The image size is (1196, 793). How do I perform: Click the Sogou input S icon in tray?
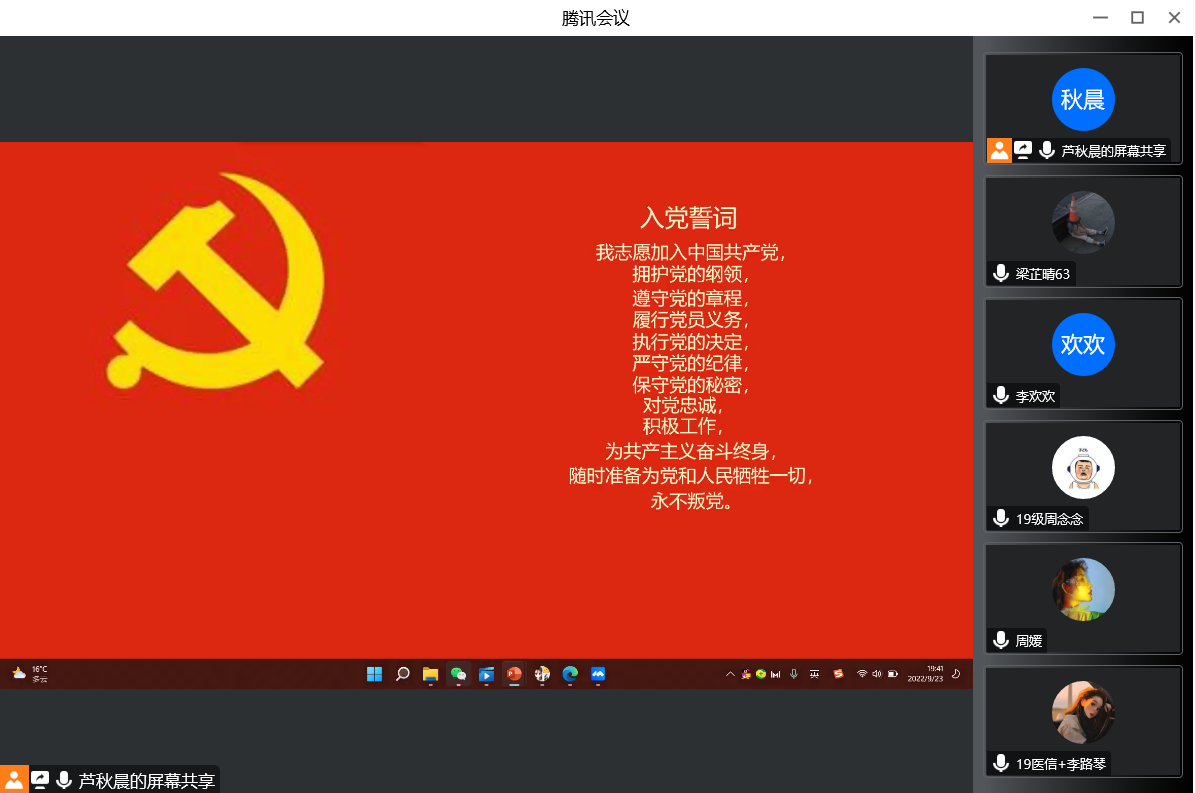[x=838, y=674]
